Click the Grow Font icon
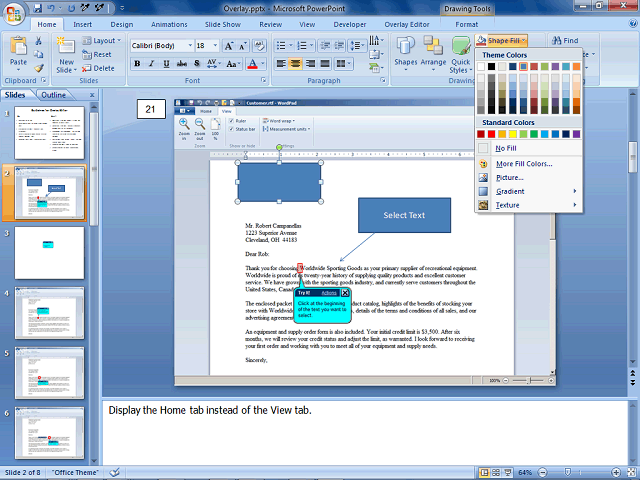This screenshot has width=640, height=480. [x=229, y=46]
